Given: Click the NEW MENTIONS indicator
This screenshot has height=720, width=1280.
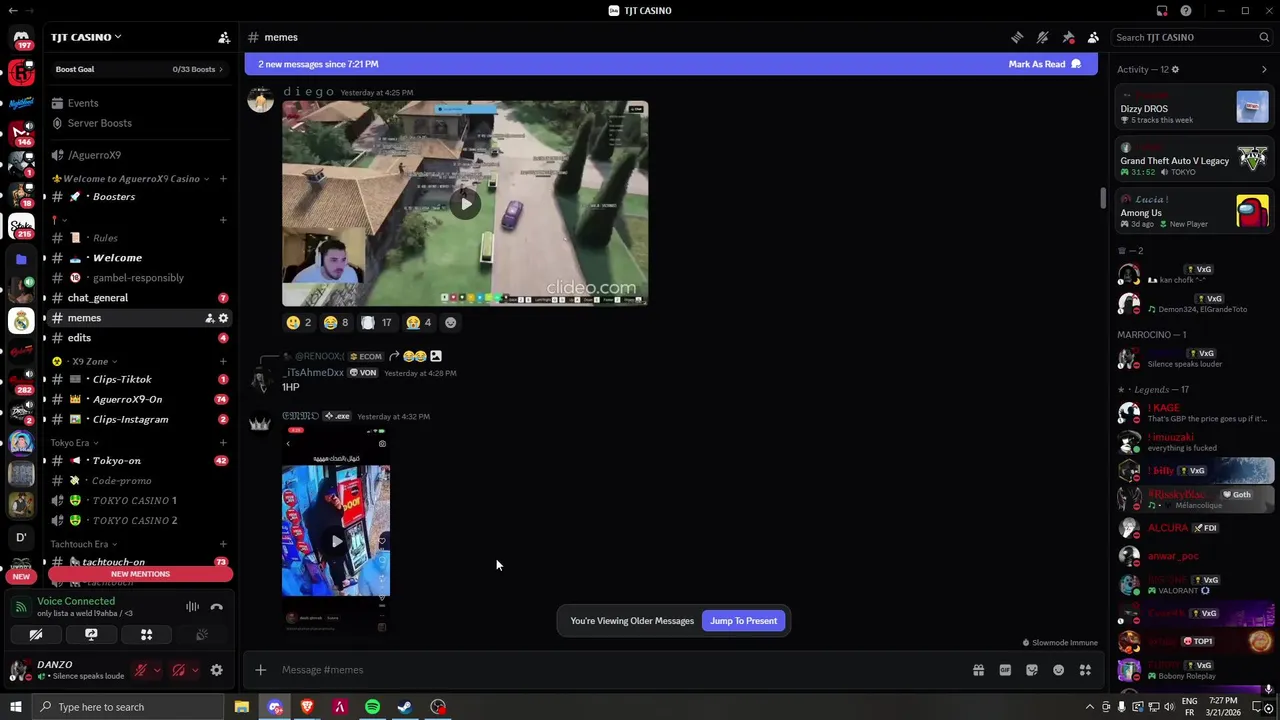Looking at the screenshot, I should [x=140, y=574].
